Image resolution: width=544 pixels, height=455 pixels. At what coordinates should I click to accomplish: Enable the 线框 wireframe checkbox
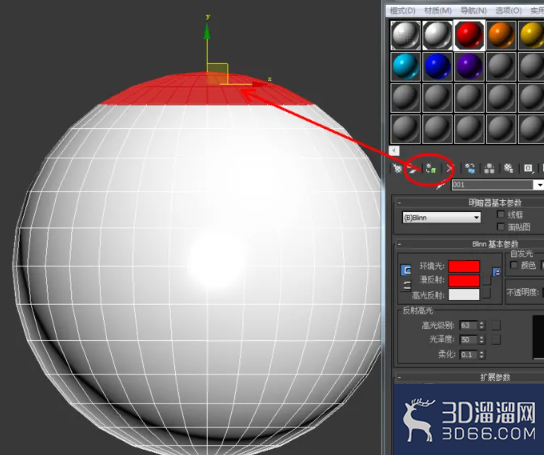pyautogui.click(x=501, y=214)
